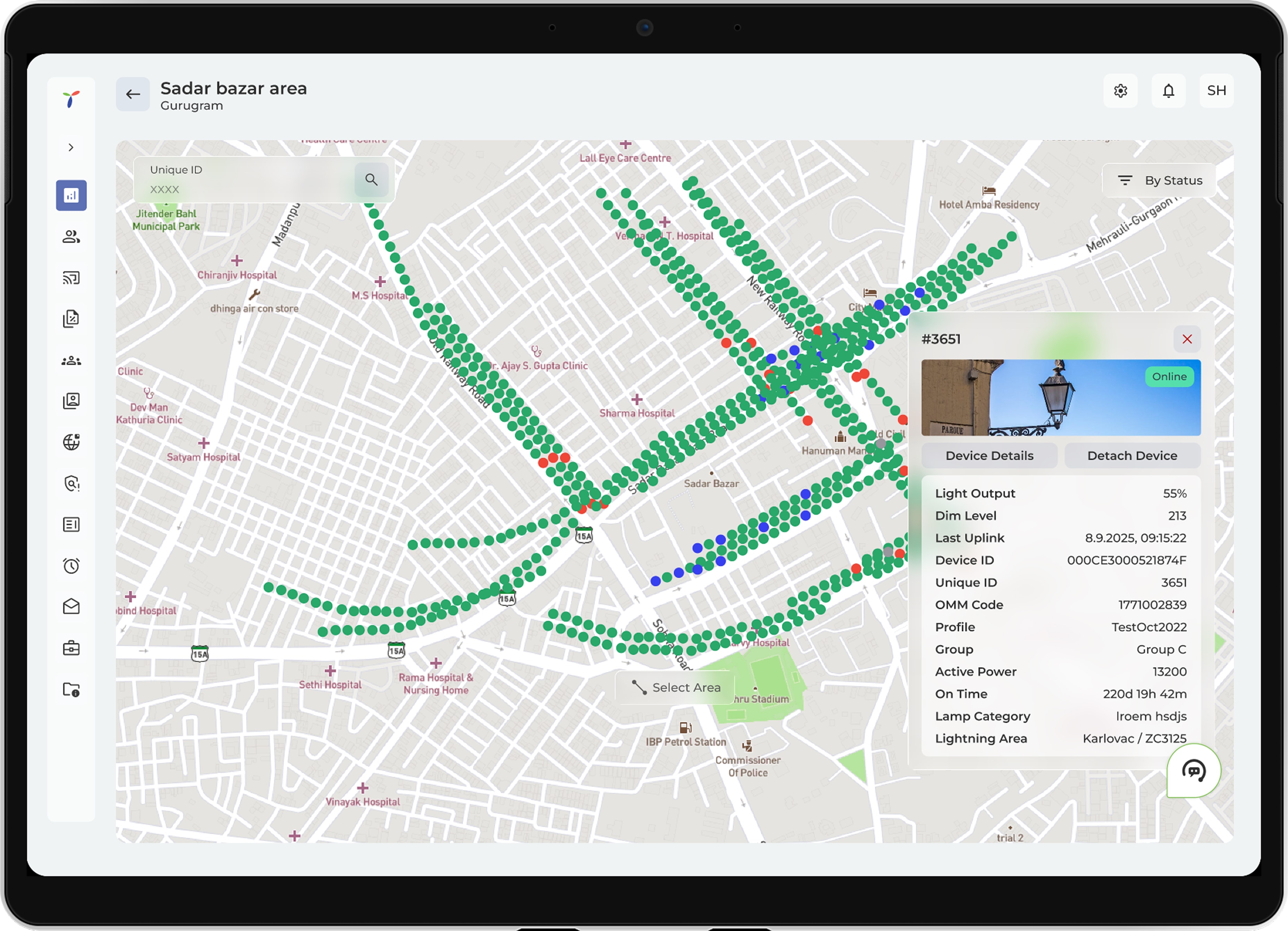This screenshot has height=931, width=1288.
Task: Click the notification bell icon
Action: click(1168, 91)
